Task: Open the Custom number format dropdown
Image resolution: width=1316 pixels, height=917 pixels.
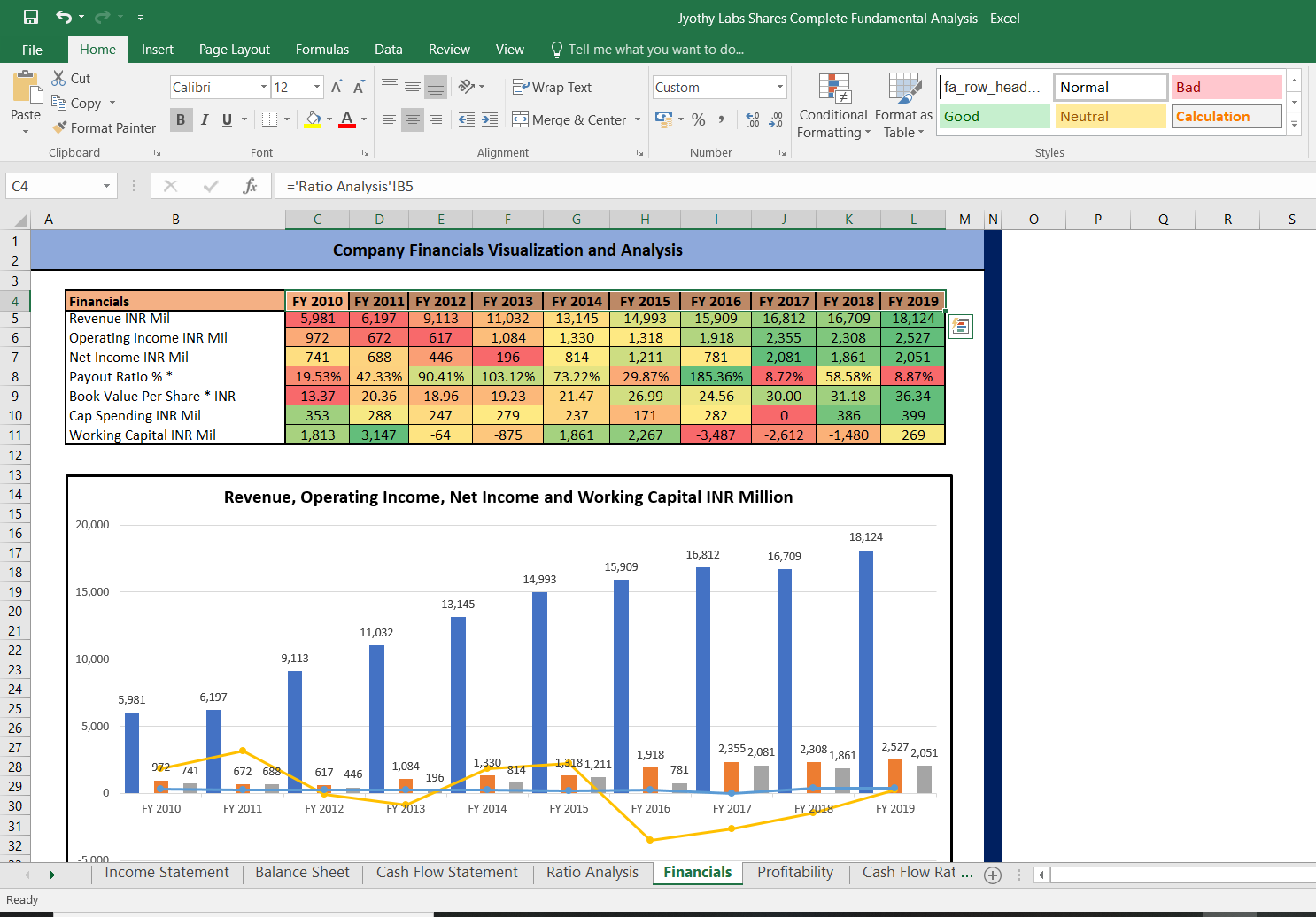Action: (x=780, y=87)
